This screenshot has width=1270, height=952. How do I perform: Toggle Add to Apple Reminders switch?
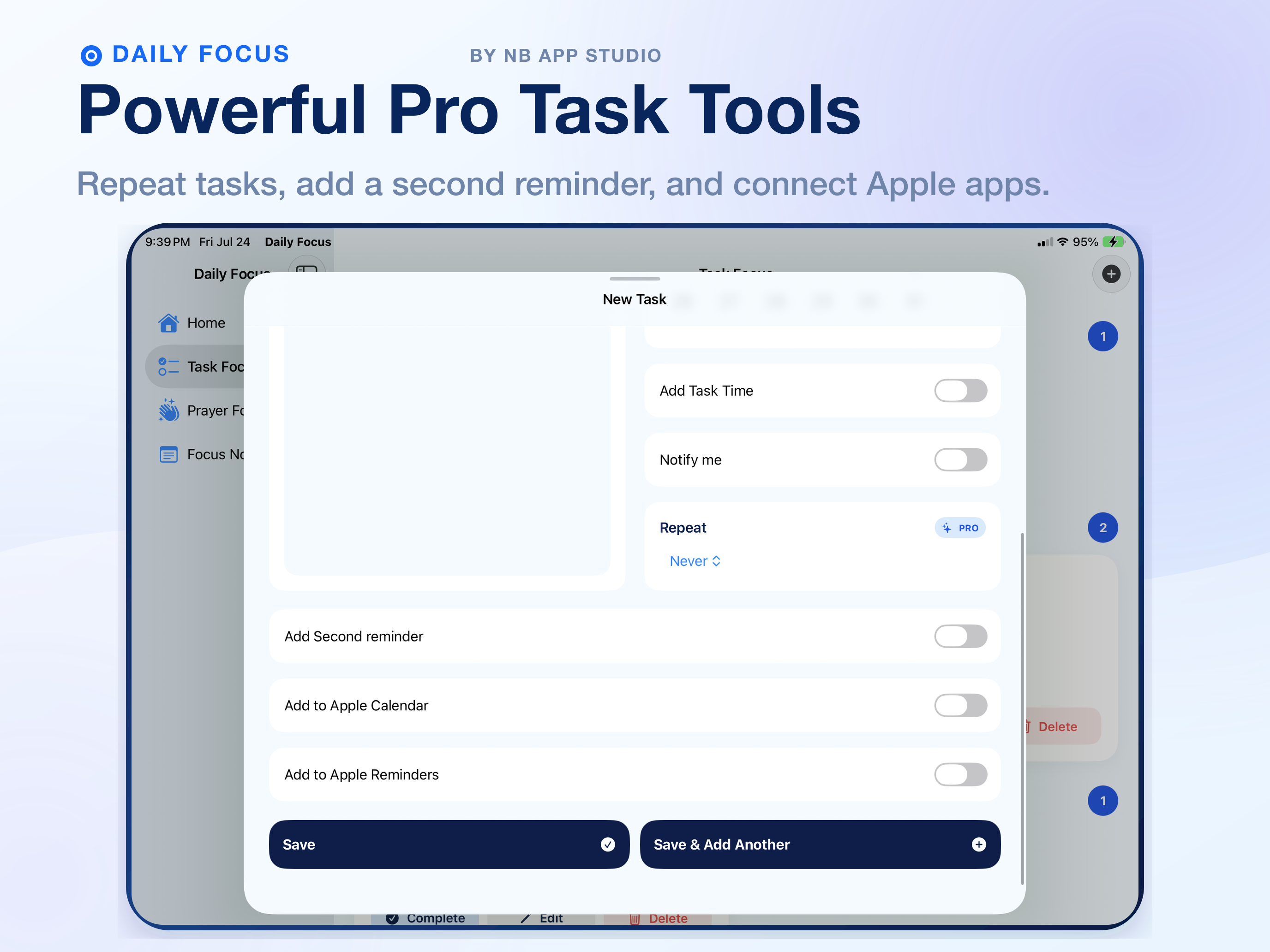[x=960, y=775]
